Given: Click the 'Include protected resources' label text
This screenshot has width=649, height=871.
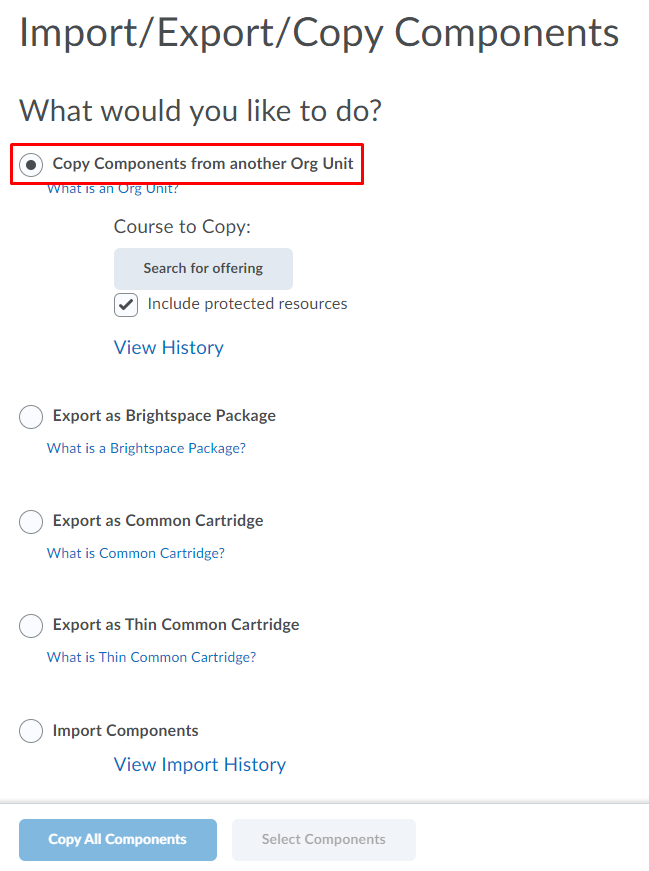Looking at the screenshot, I should [x=247, y=304].
